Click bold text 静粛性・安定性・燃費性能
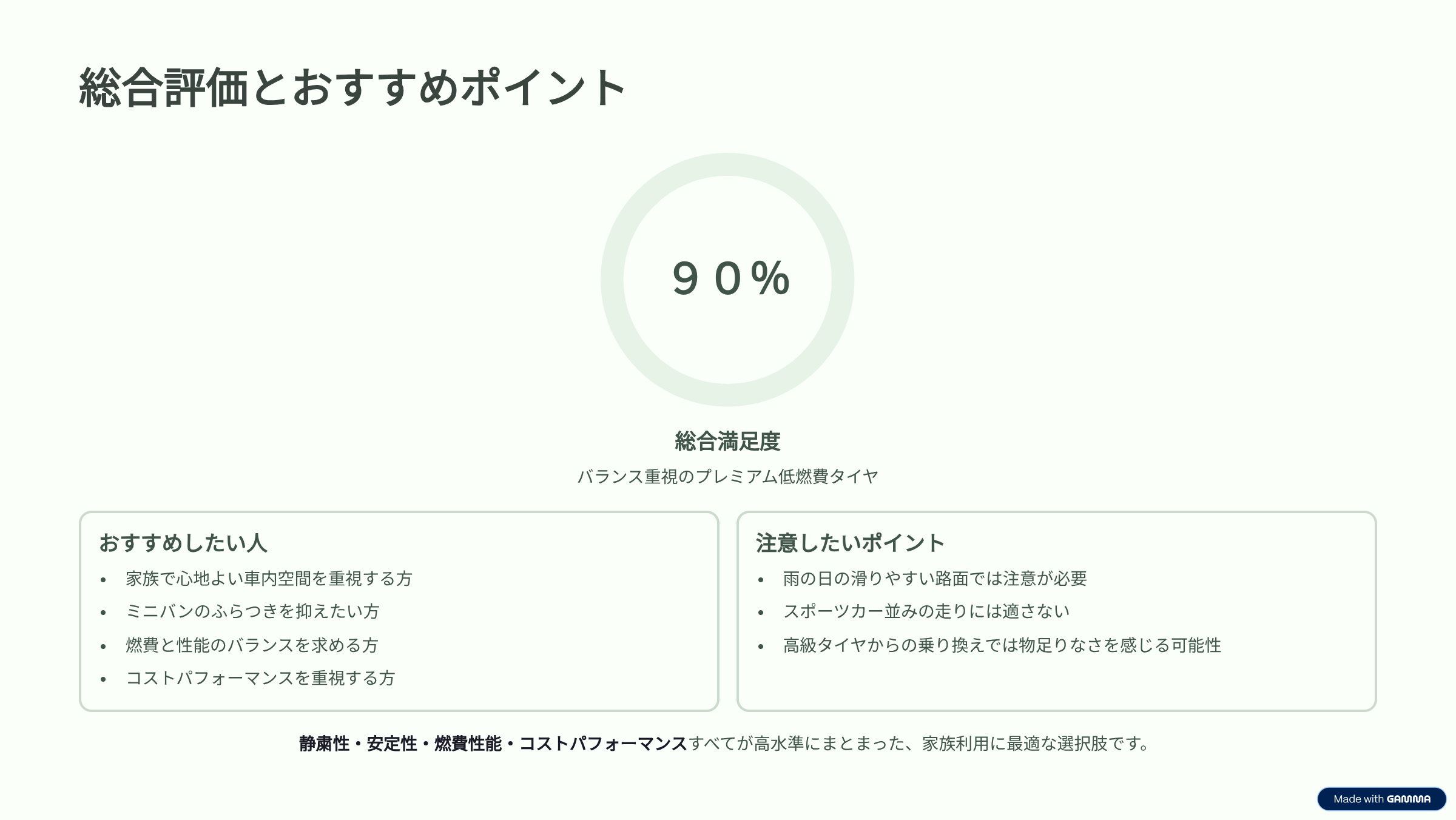Viewport: 1456px width, 820px height. pos(400,744)
